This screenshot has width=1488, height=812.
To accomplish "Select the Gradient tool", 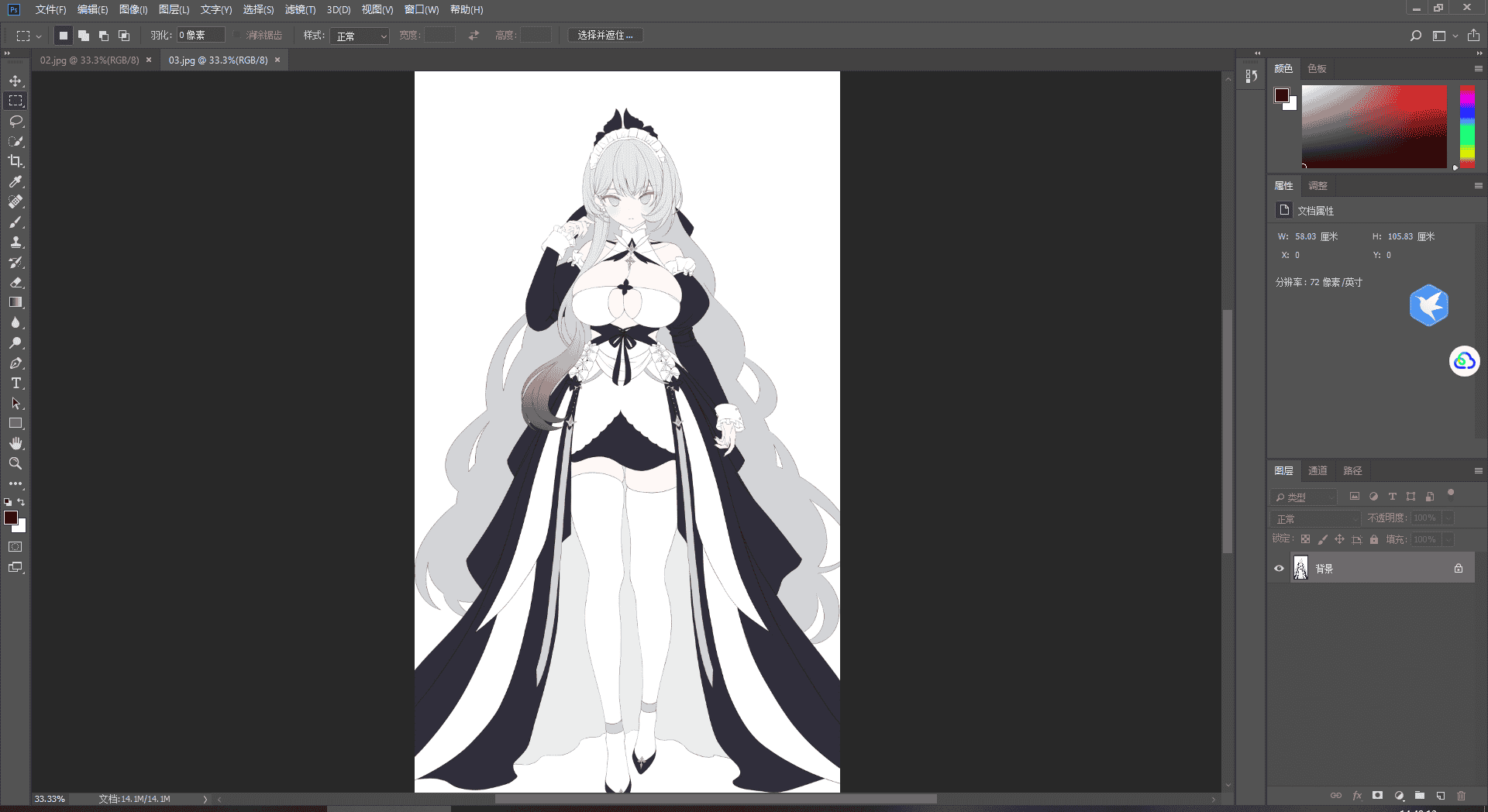I will click(15, 302).
